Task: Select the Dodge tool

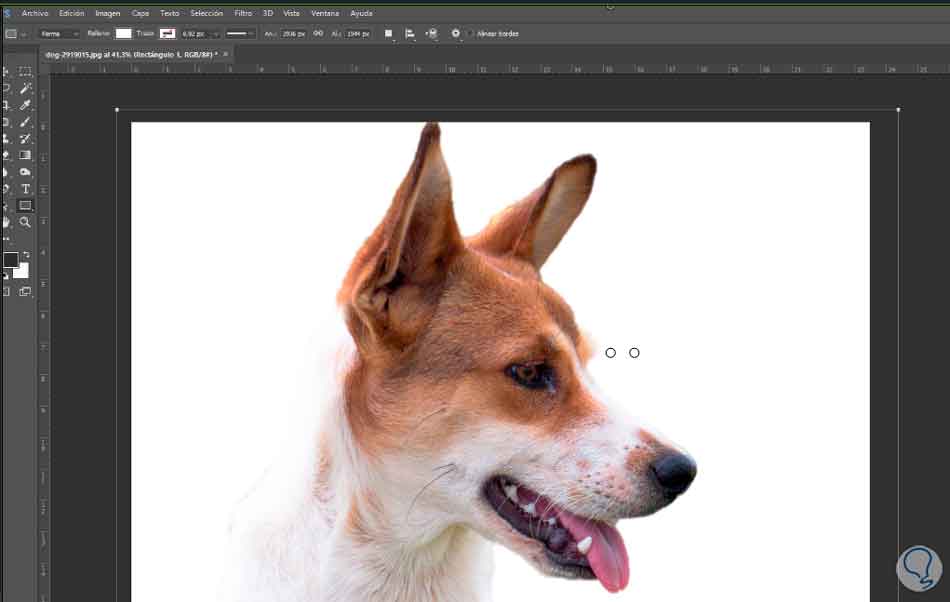Action: [x=25, y=172]
